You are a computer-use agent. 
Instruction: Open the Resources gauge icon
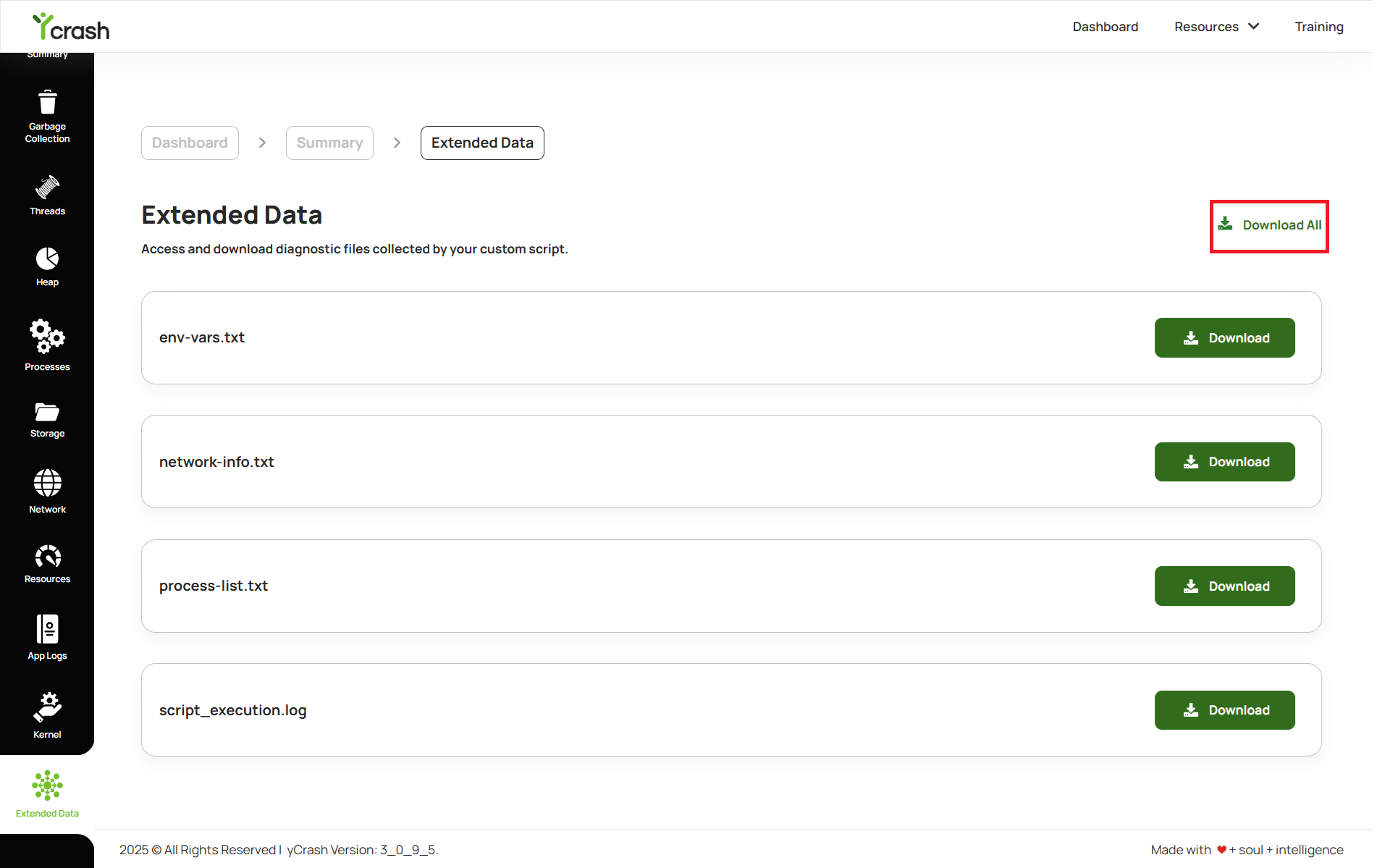pyautogui.click(x=47, y=556)
